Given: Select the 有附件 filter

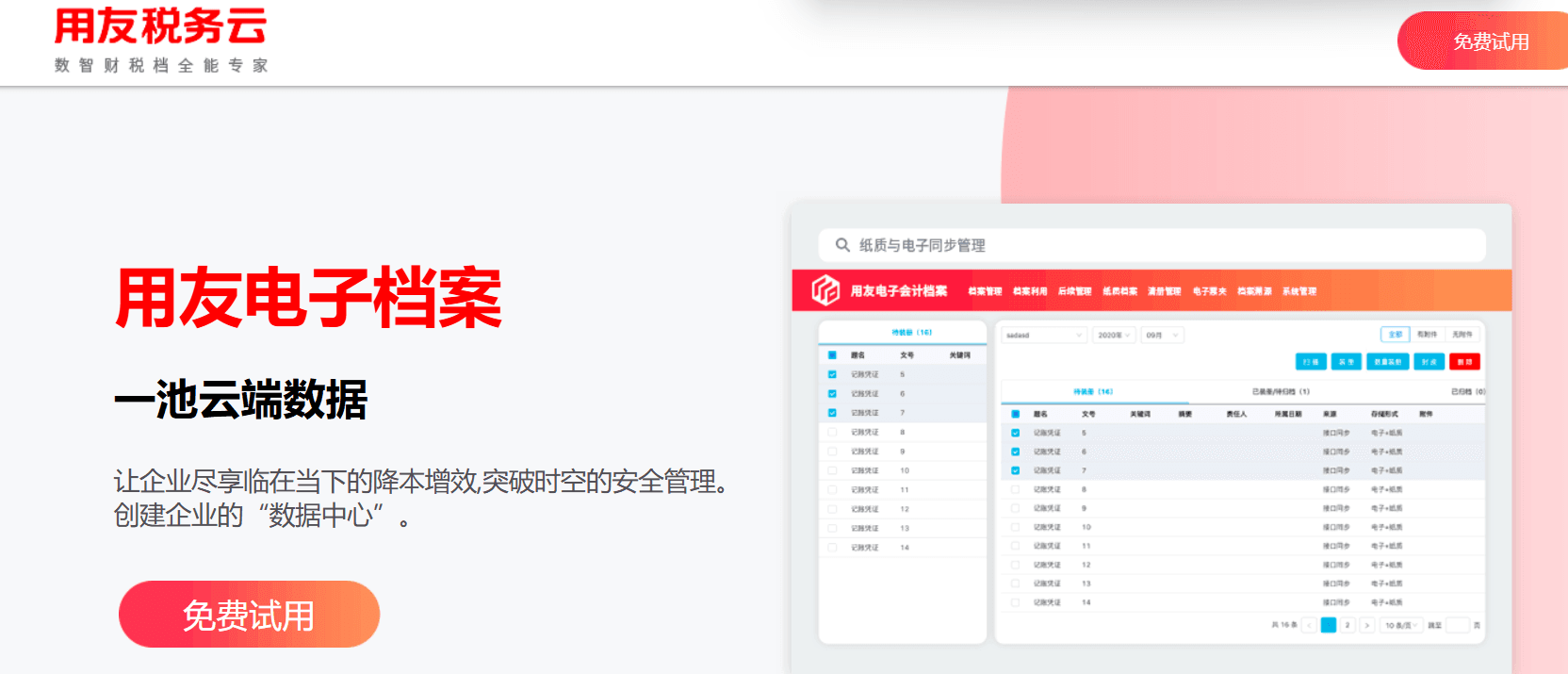Looking at the screenshot, I should pos(1427,335).
